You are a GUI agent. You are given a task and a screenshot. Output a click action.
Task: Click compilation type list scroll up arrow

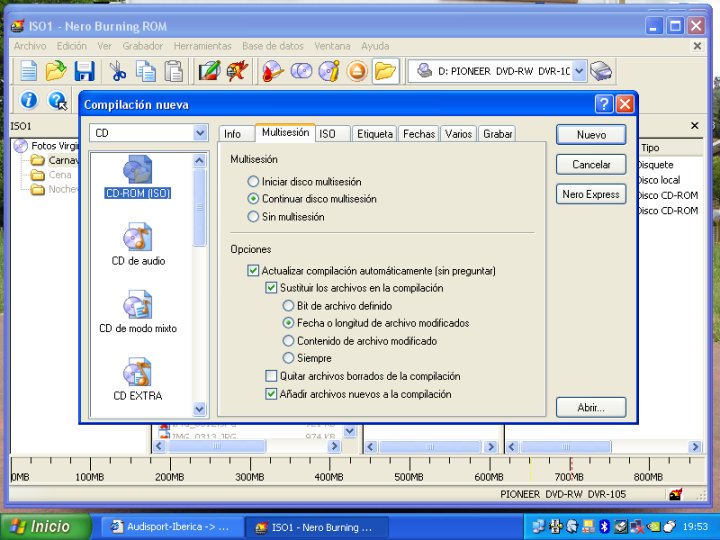point(199,160)
